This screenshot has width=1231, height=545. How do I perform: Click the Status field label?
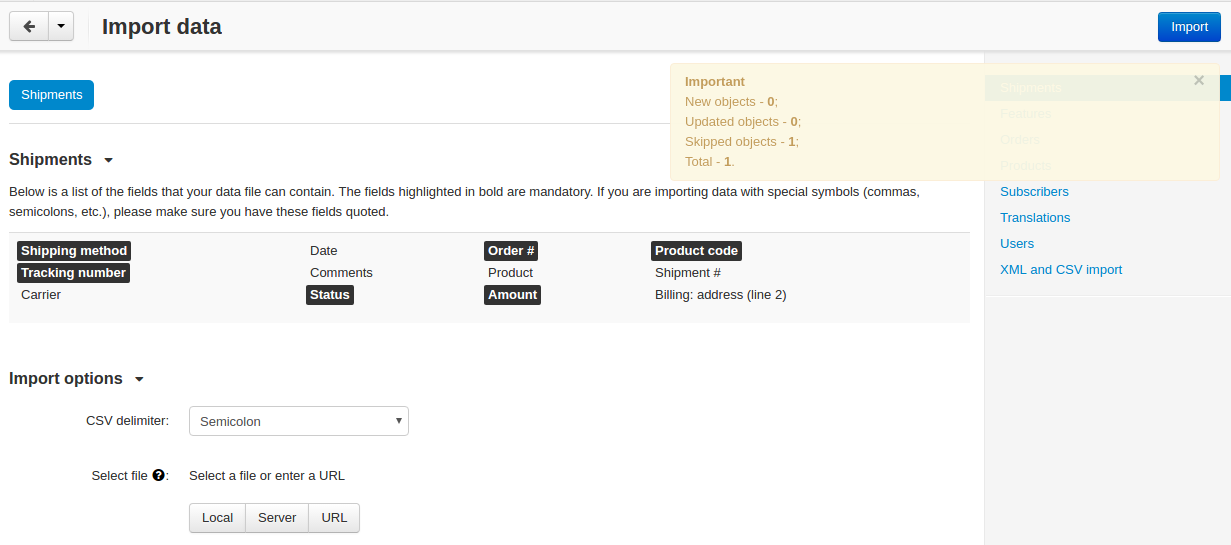(x=329, y=295)
